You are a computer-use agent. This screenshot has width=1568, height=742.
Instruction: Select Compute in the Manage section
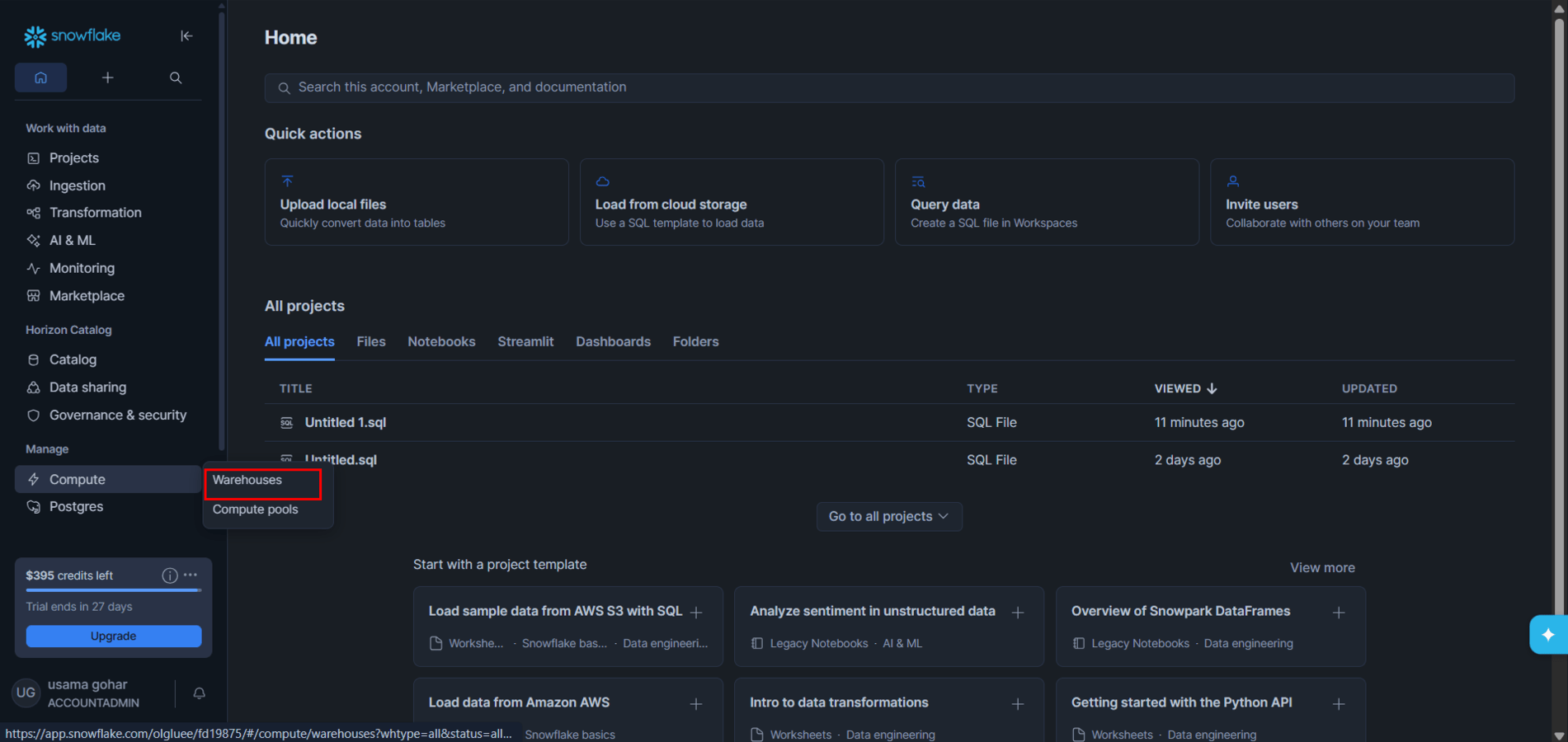pos(108,479)
